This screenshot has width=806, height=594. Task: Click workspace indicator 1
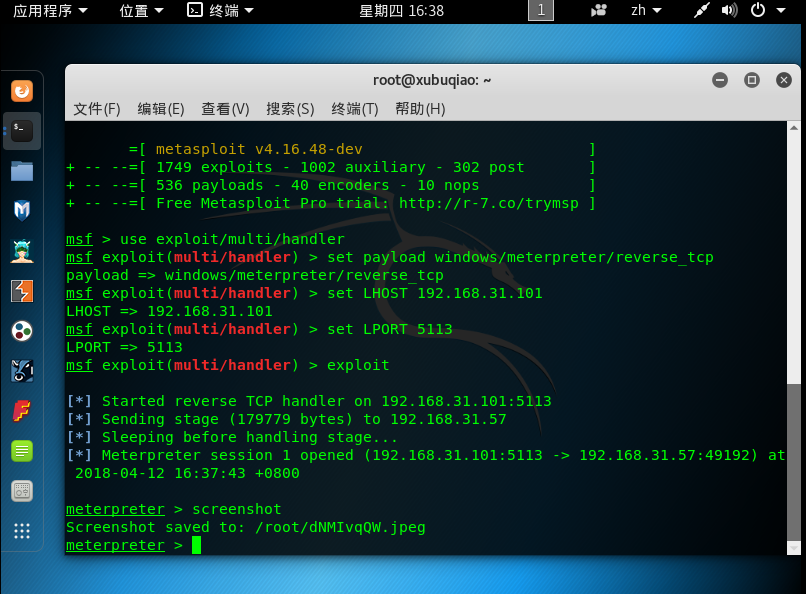(541, 10)
